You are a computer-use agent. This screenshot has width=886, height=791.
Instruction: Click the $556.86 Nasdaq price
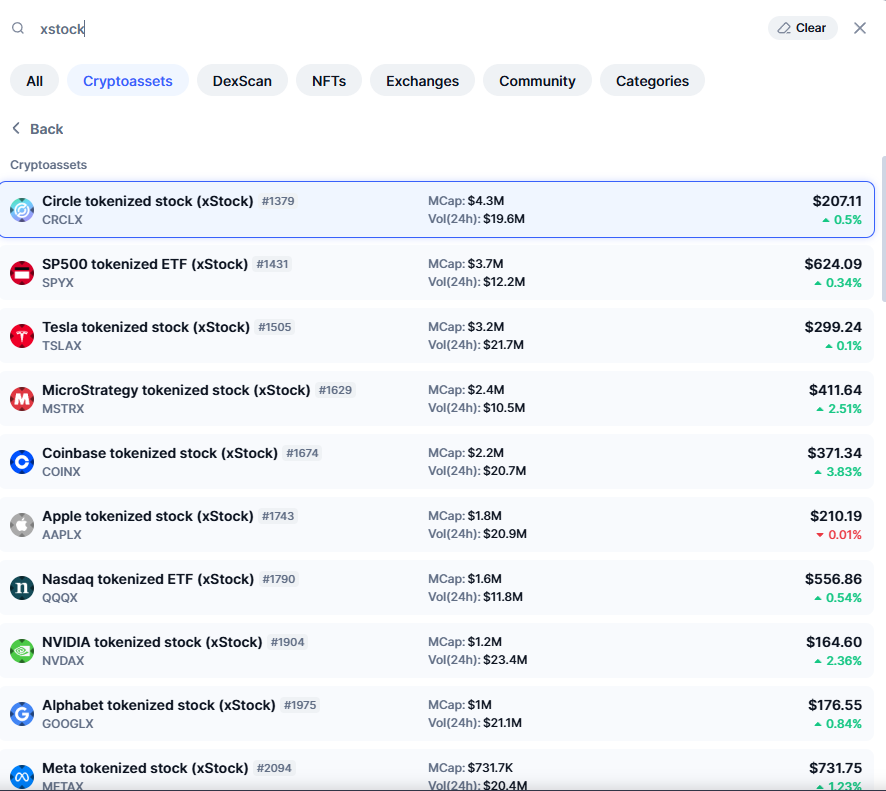coord(833,579)
